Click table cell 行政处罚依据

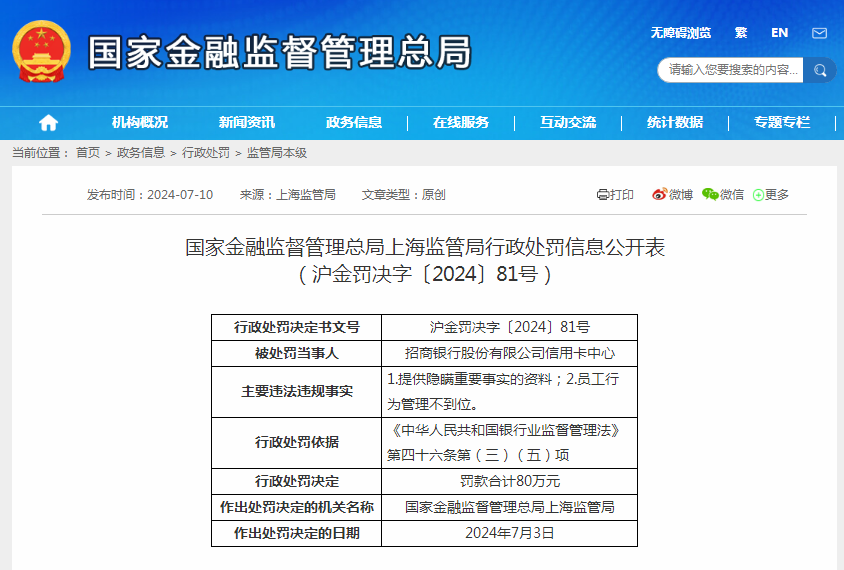(297, 442)
